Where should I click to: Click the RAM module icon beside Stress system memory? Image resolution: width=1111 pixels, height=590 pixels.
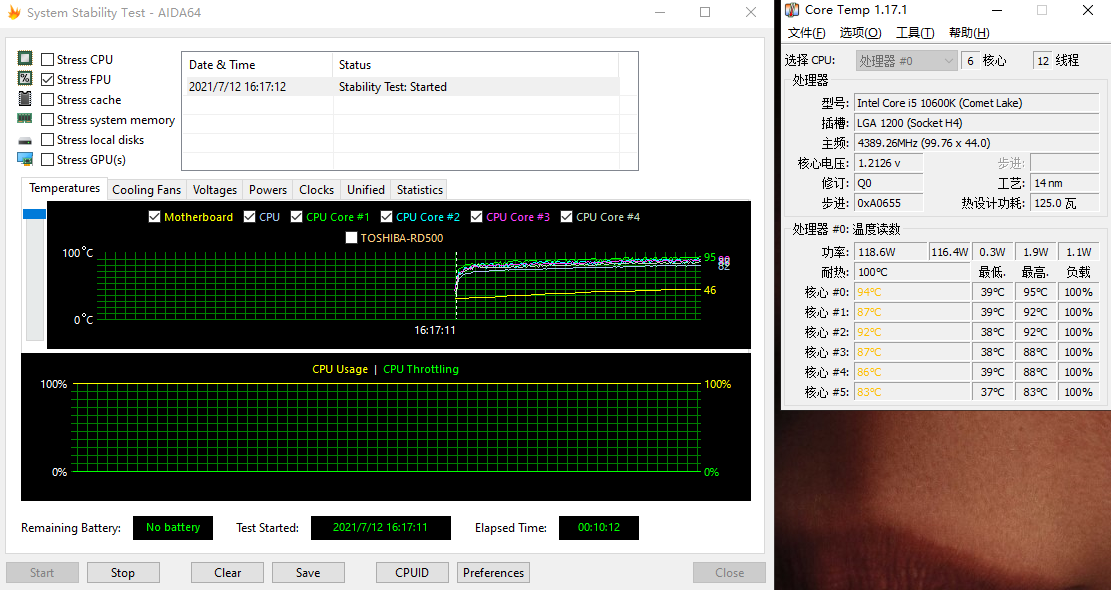[25, 118]
